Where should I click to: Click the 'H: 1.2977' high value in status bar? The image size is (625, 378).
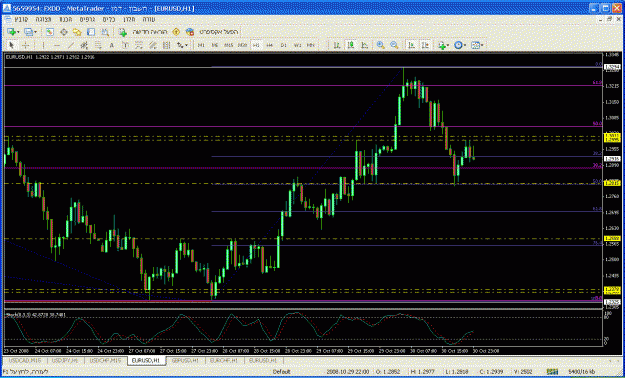pyautogui.click(x=423, y=372)
